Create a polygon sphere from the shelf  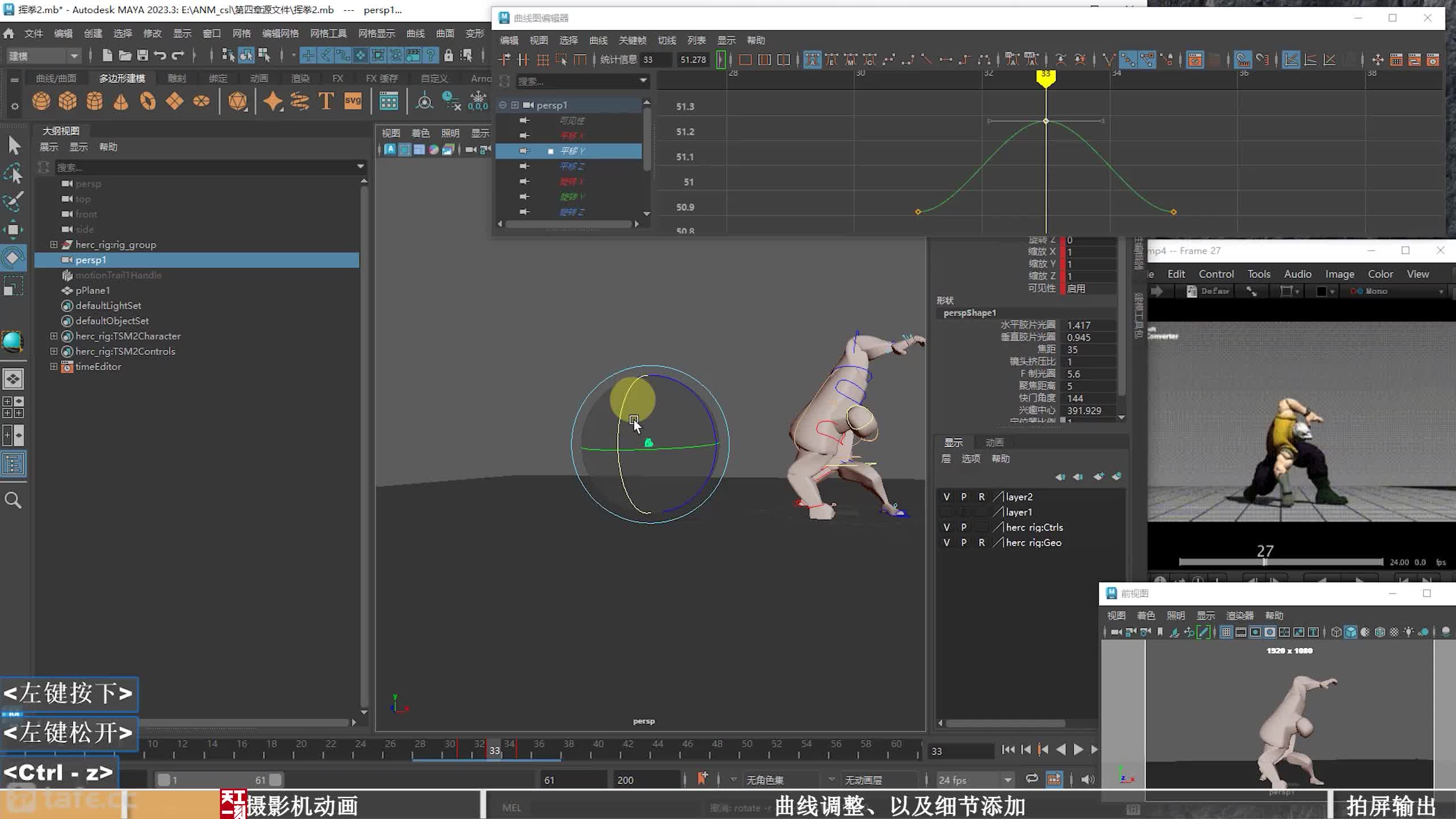point(41,101)
